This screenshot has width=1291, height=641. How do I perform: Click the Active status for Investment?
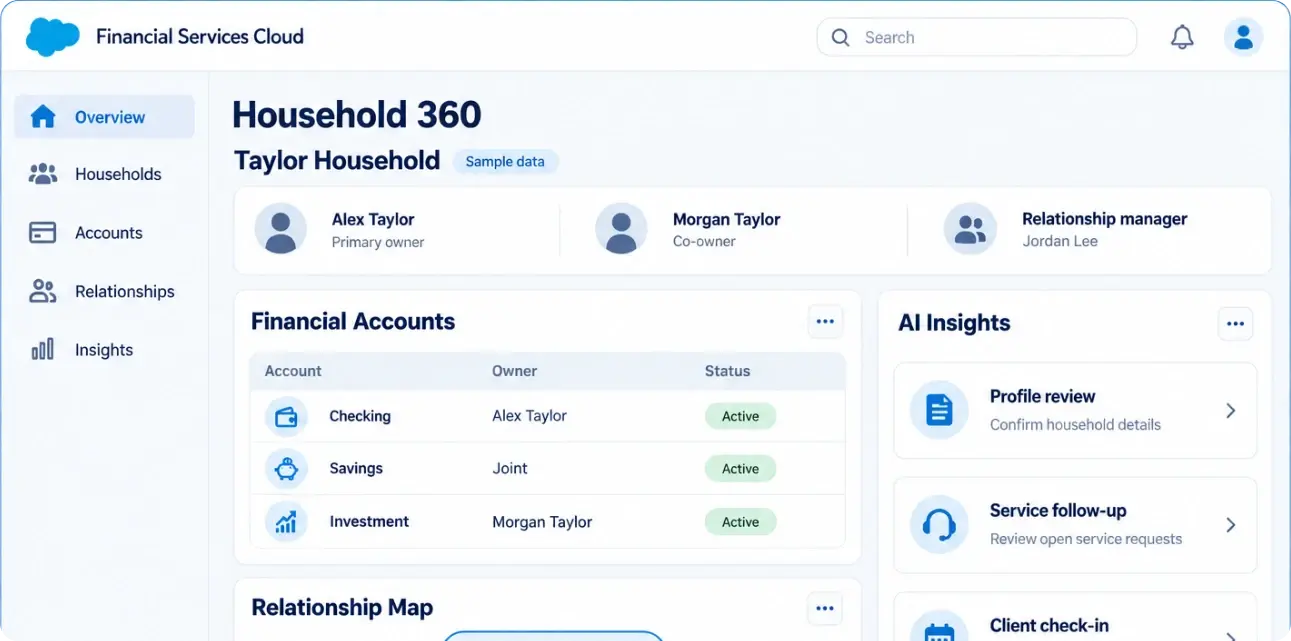(x=740, y=522)
